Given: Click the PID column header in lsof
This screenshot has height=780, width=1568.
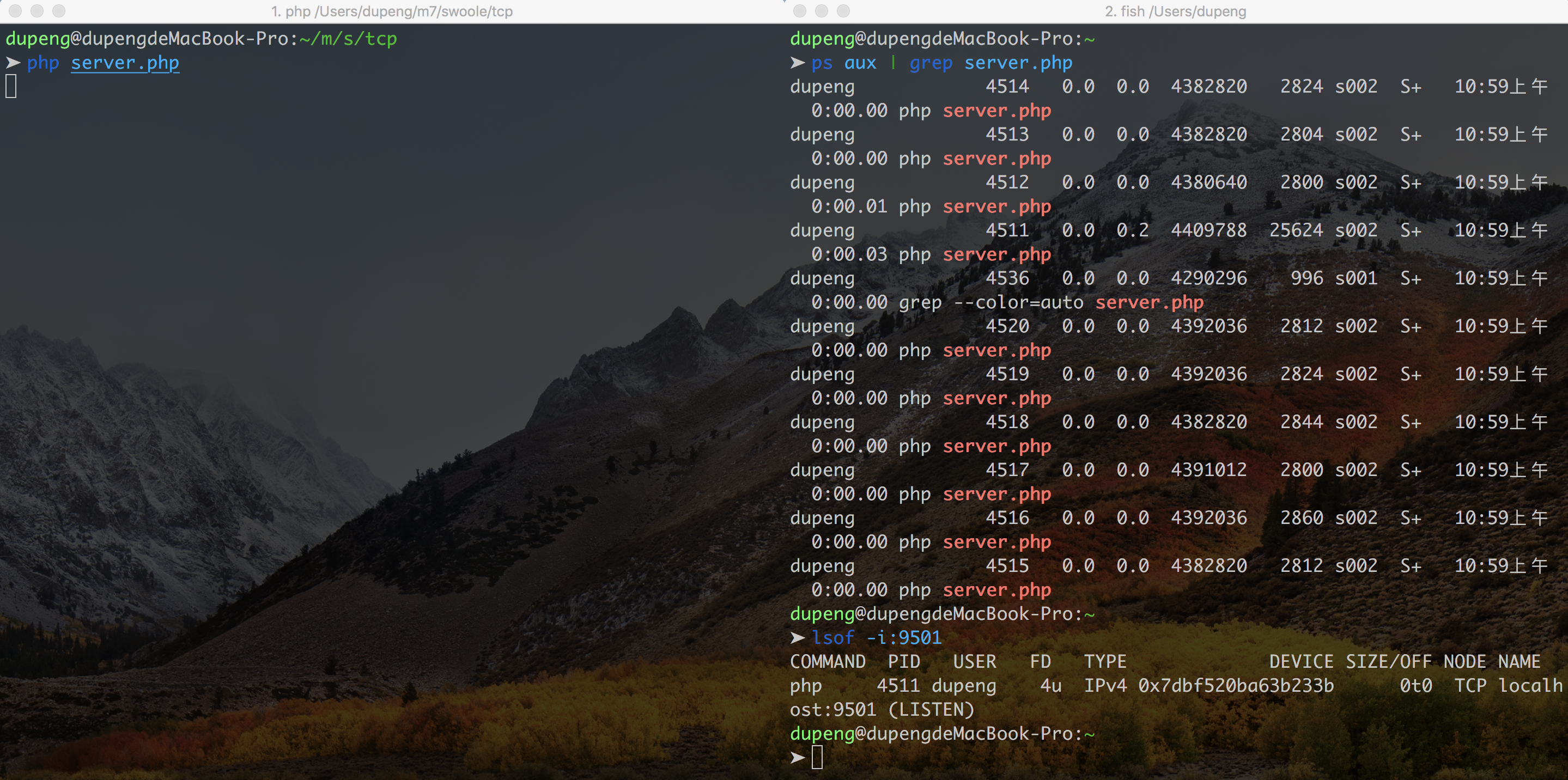Looking at the screenshot, I should pos(904,662).
